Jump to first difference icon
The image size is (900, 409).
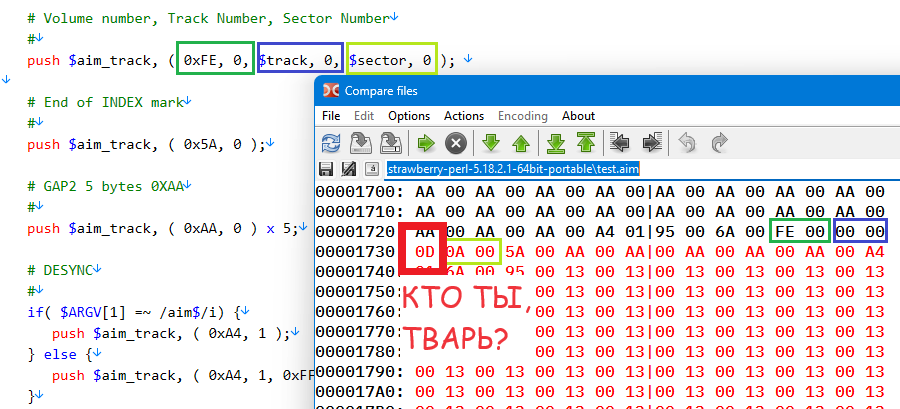587,142
